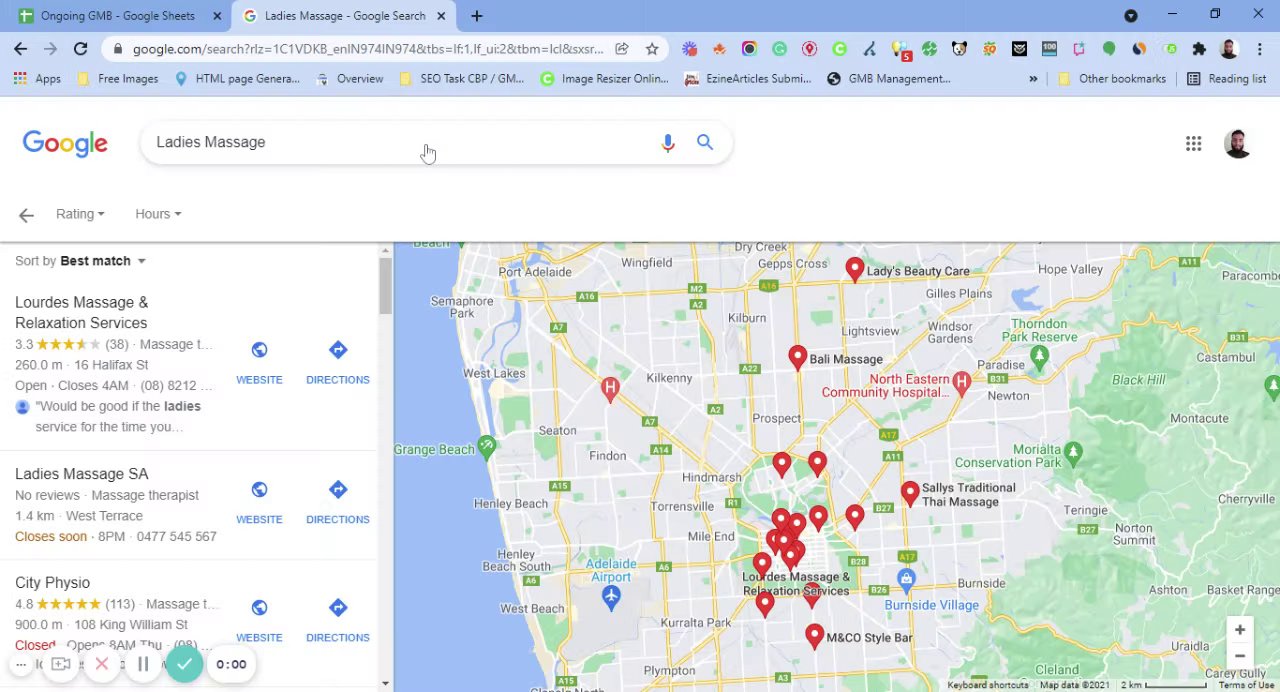Open Chrome tab search dropdown arrow
Viewport: 1280px width, 692px height.
1130,16
